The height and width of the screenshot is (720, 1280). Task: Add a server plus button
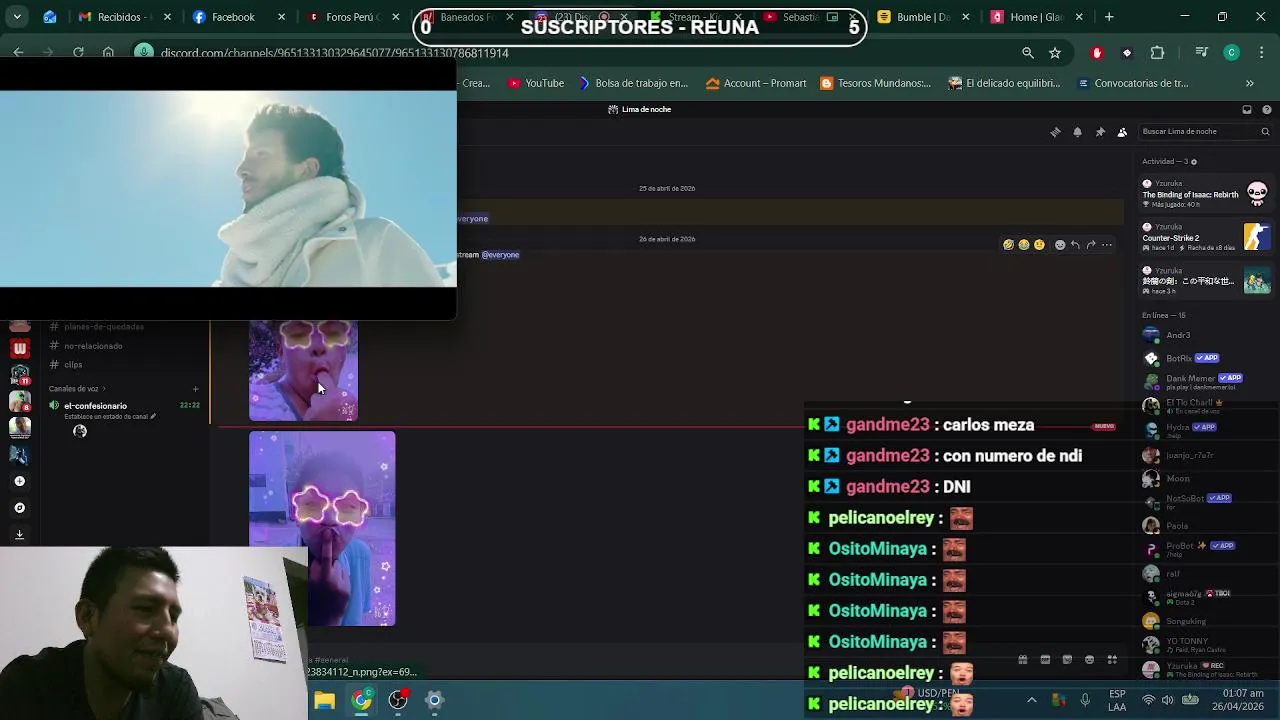click(x=20, y=481)
